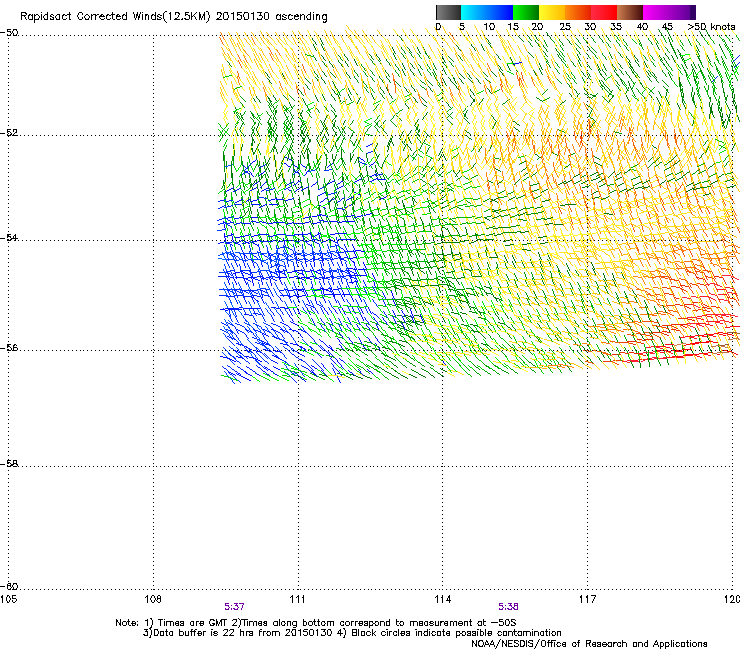Image resolution: width=740 pixels, height=650 pixels.
Task: Click the purple time label 5:38
Action: pyautogui.click(x=508, y=607)
